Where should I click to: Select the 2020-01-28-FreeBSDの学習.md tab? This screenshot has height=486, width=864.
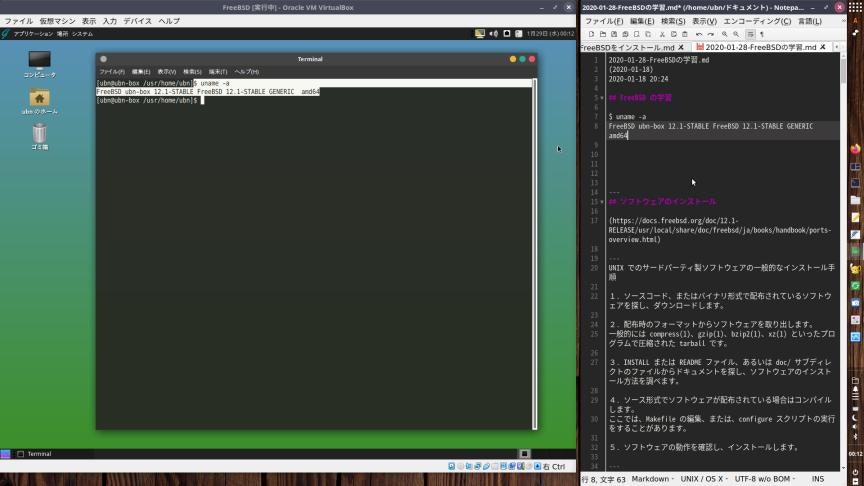point(760,47)
